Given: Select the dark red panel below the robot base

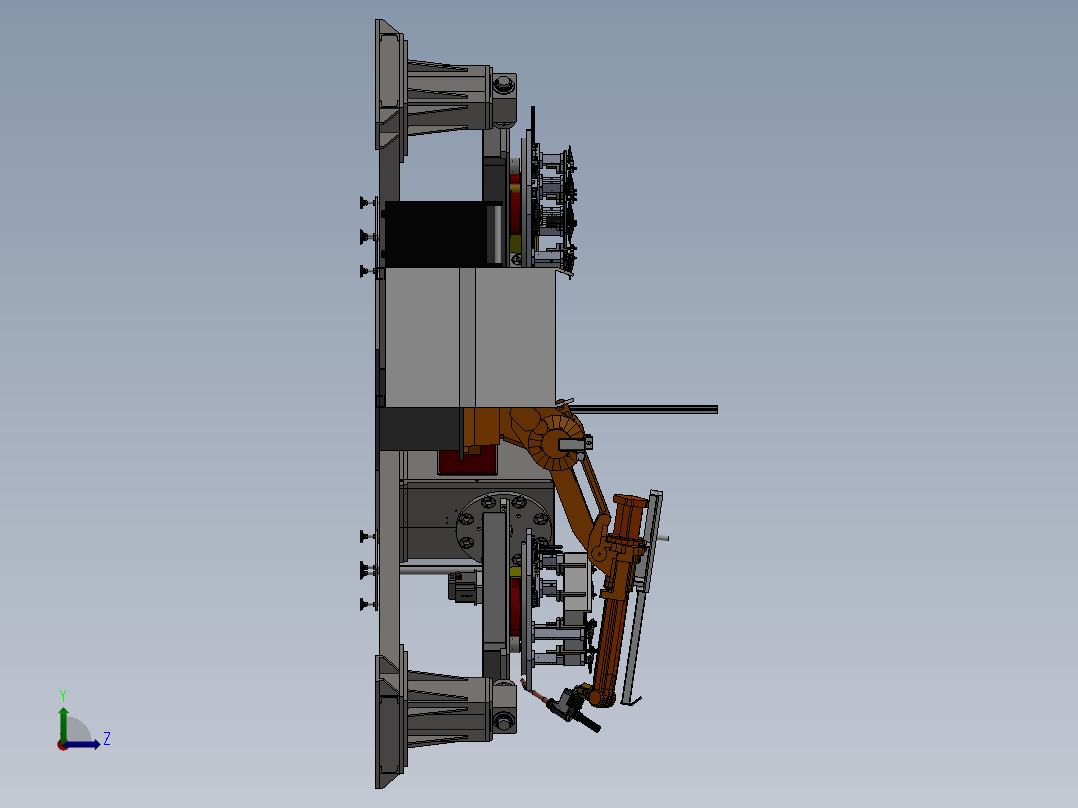Looking at the screenshot, I should (468, 460).
